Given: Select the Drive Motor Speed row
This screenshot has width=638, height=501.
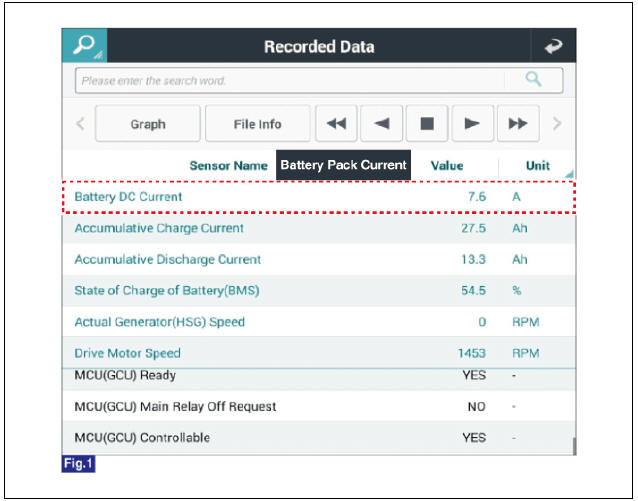Looking at the screenshot, I should click(x=319, y=353).
